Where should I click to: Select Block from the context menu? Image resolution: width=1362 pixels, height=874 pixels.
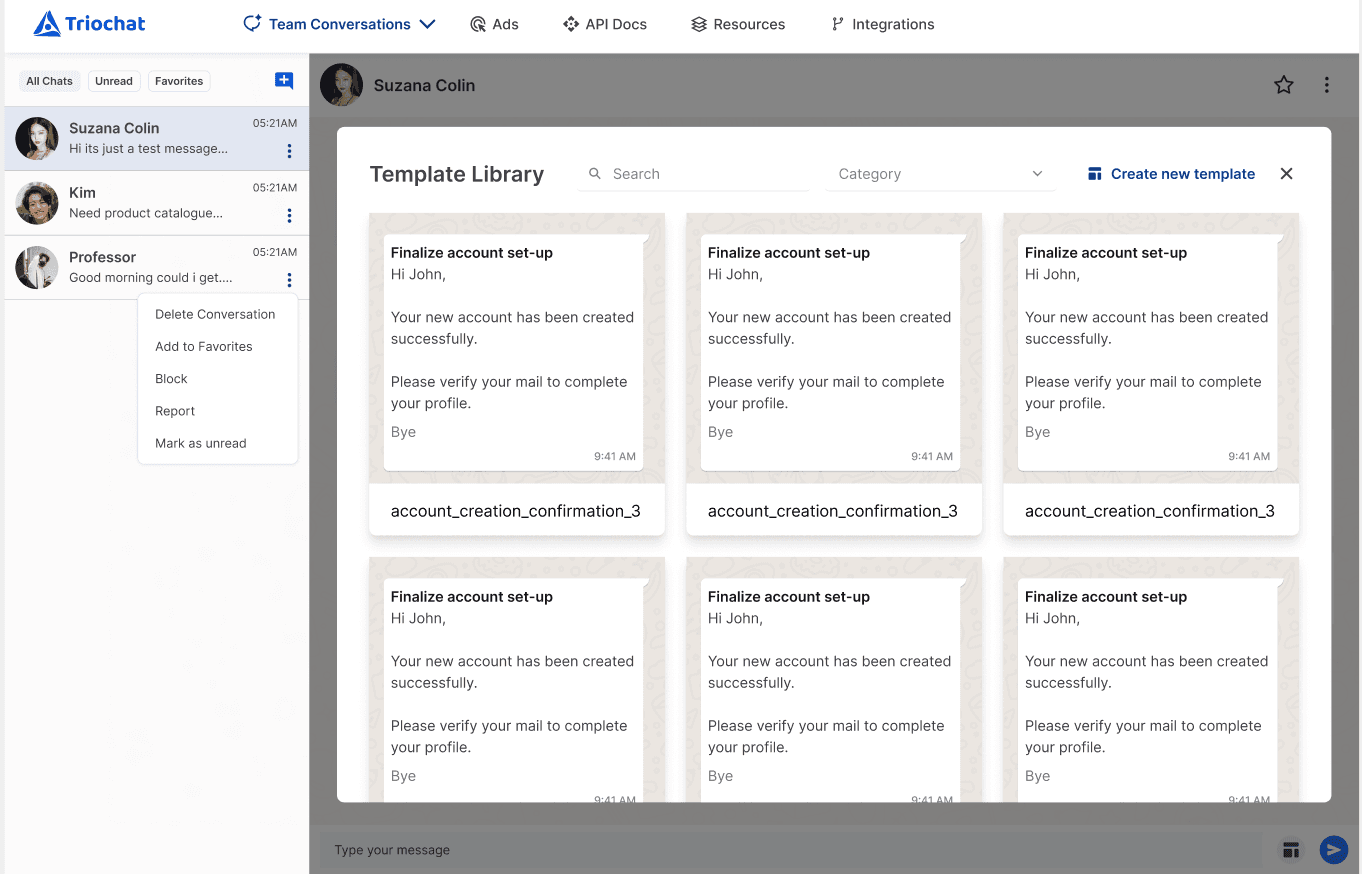pos(170,378)
